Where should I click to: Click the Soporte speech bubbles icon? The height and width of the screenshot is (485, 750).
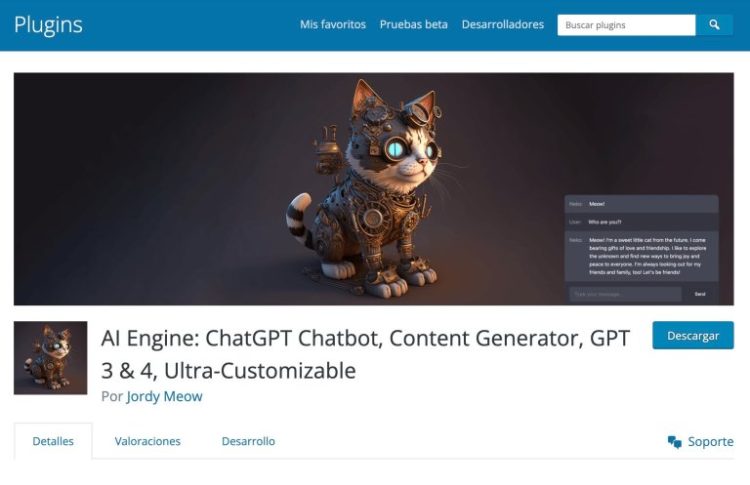[674, 442]
